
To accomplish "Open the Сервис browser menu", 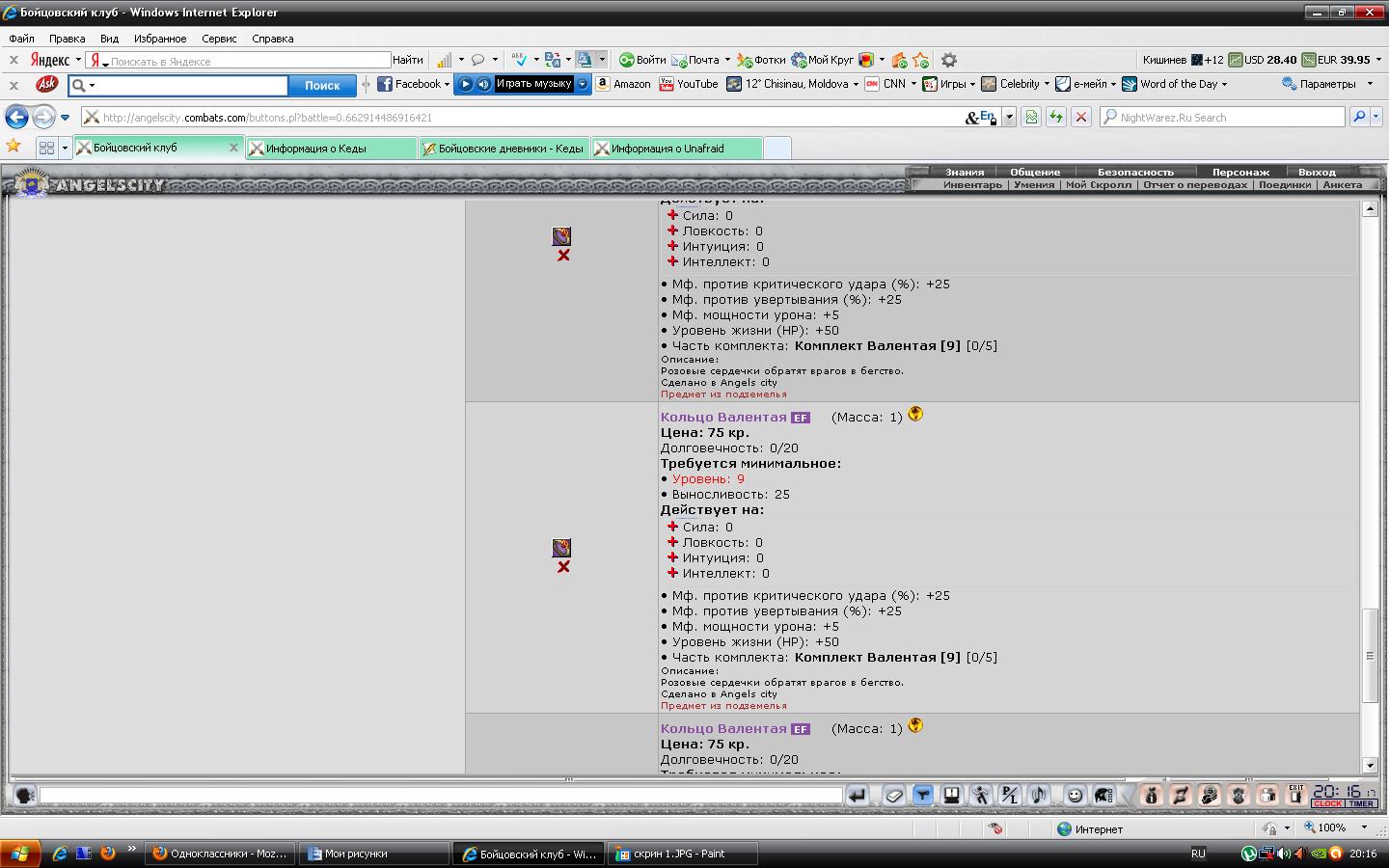I will click(x=219, y=39).
